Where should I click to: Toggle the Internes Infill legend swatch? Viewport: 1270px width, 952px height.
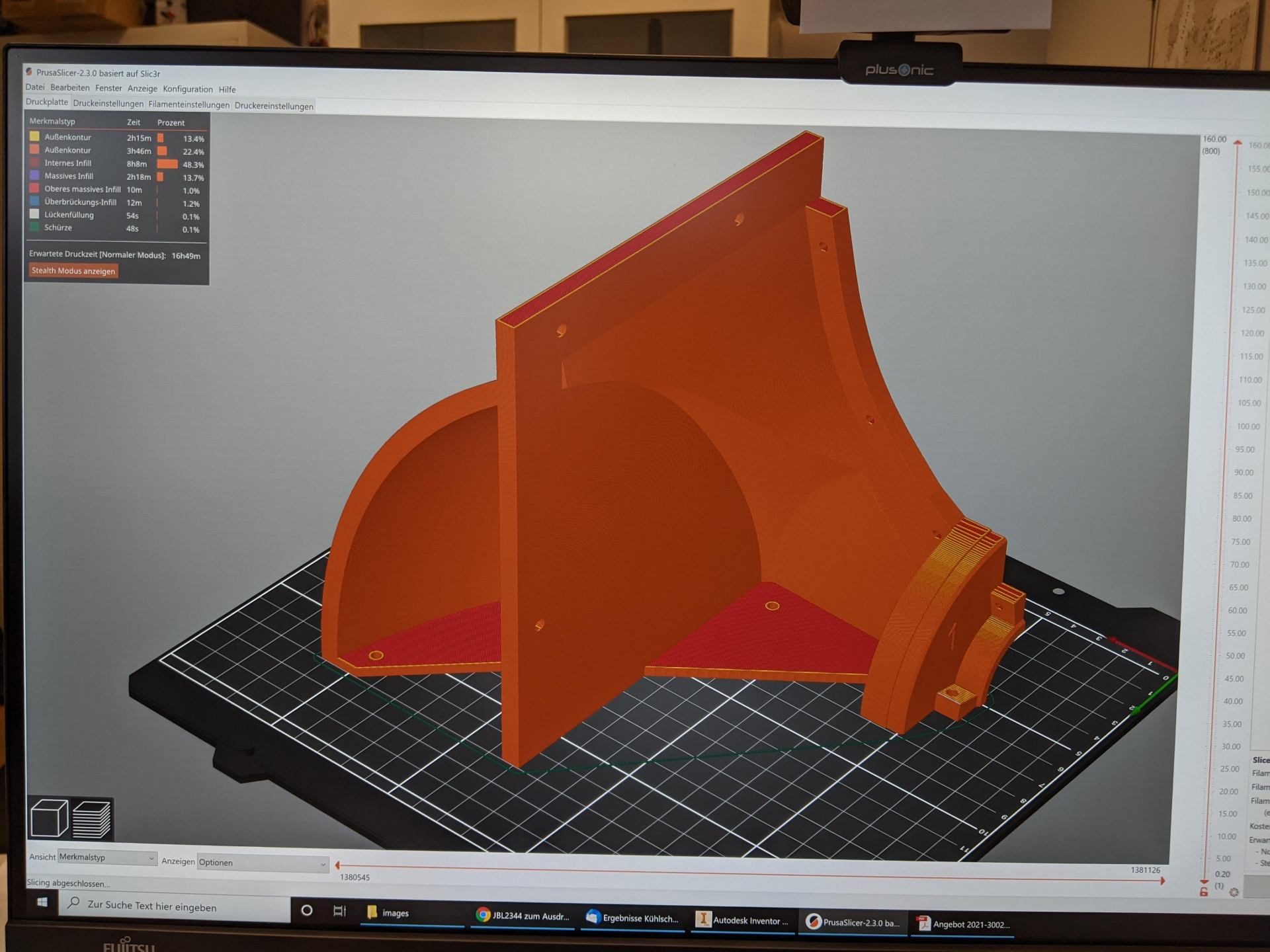34,163
